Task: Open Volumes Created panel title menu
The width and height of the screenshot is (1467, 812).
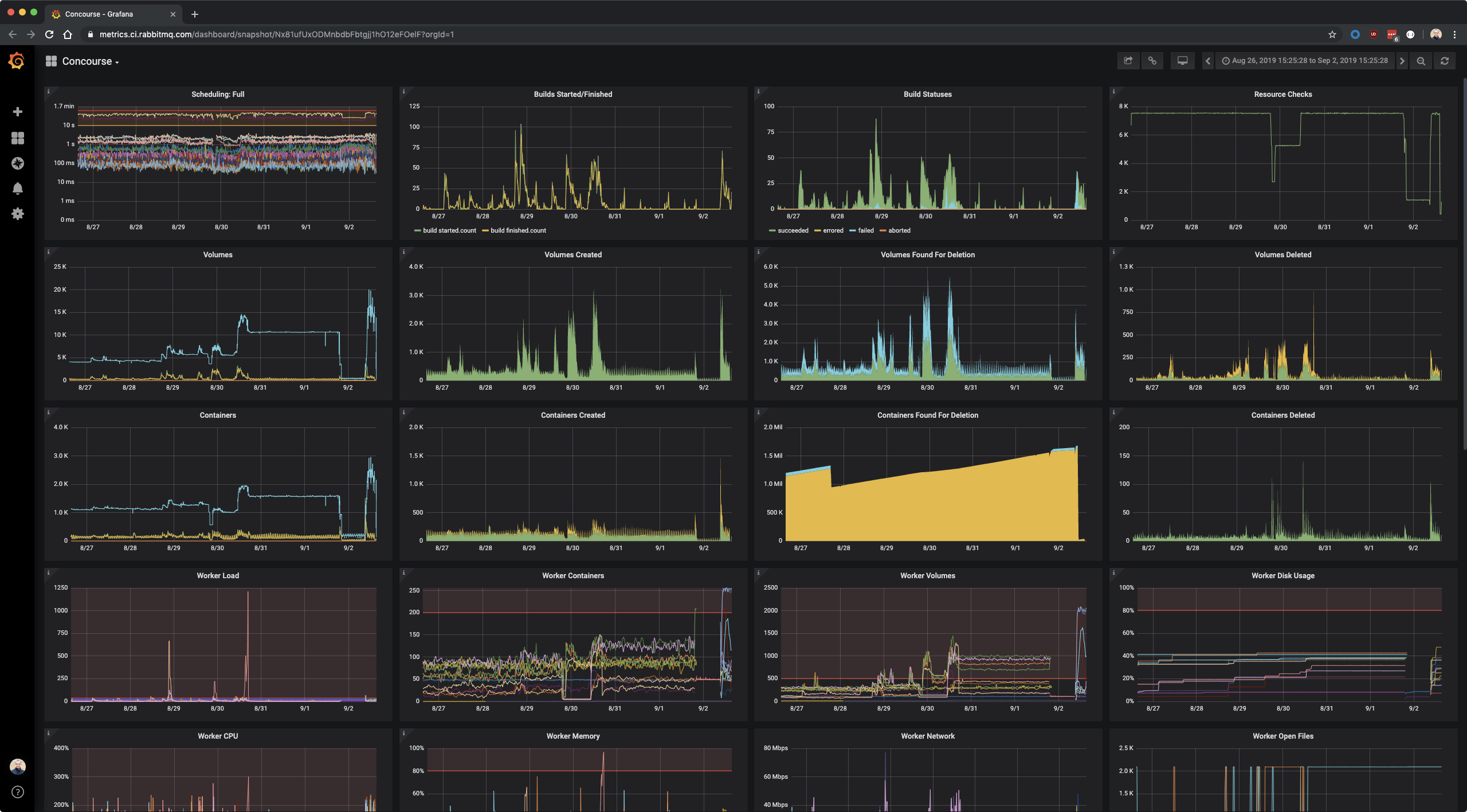Action: tap(573, 254)
